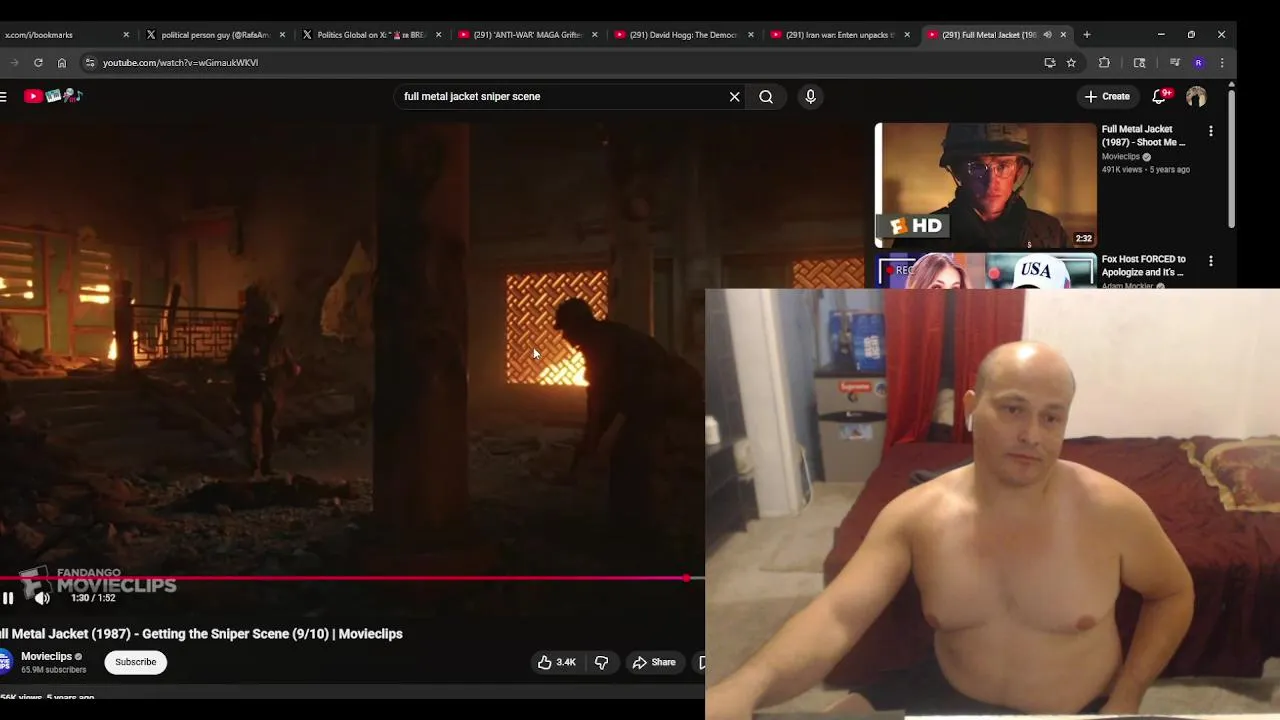This screenshot has height=720, width=1280.
Task: Click the progress bar scrubber handle
Action: (x=687, y=578)
